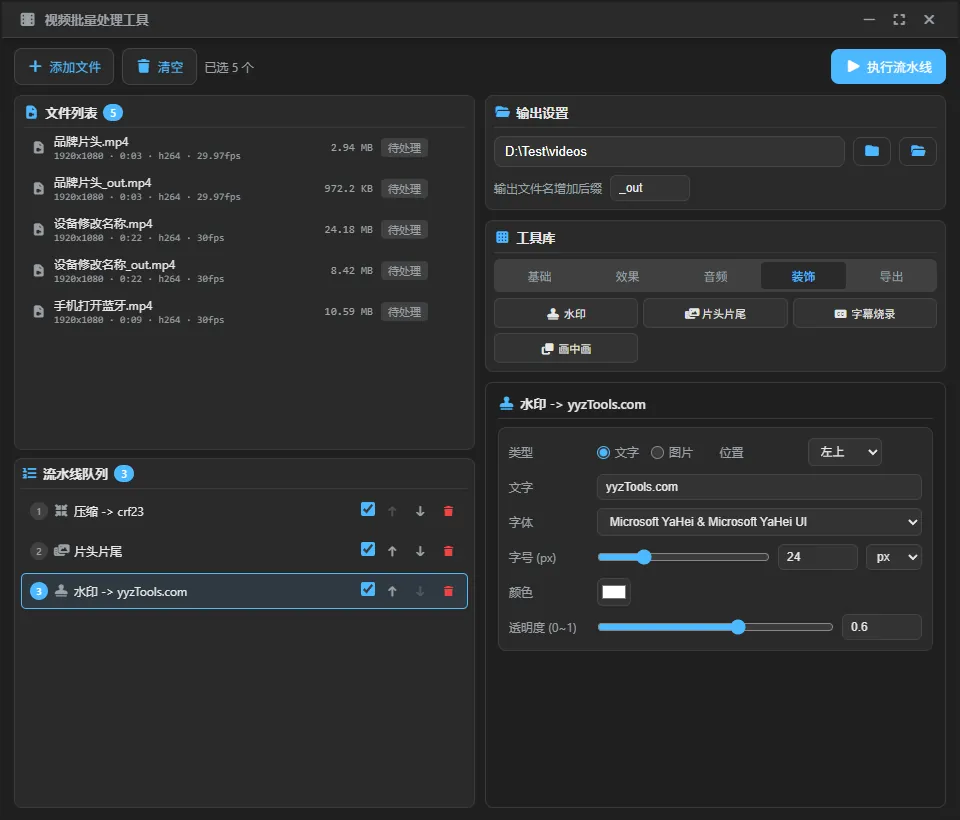Click the 输出设置 folder header icon

503,112
